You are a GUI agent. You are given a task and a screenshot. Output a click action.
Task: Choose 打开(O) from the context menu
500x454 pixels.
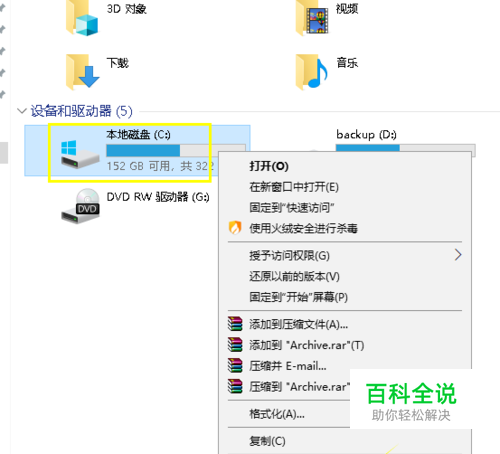click(x=269, y=166)
